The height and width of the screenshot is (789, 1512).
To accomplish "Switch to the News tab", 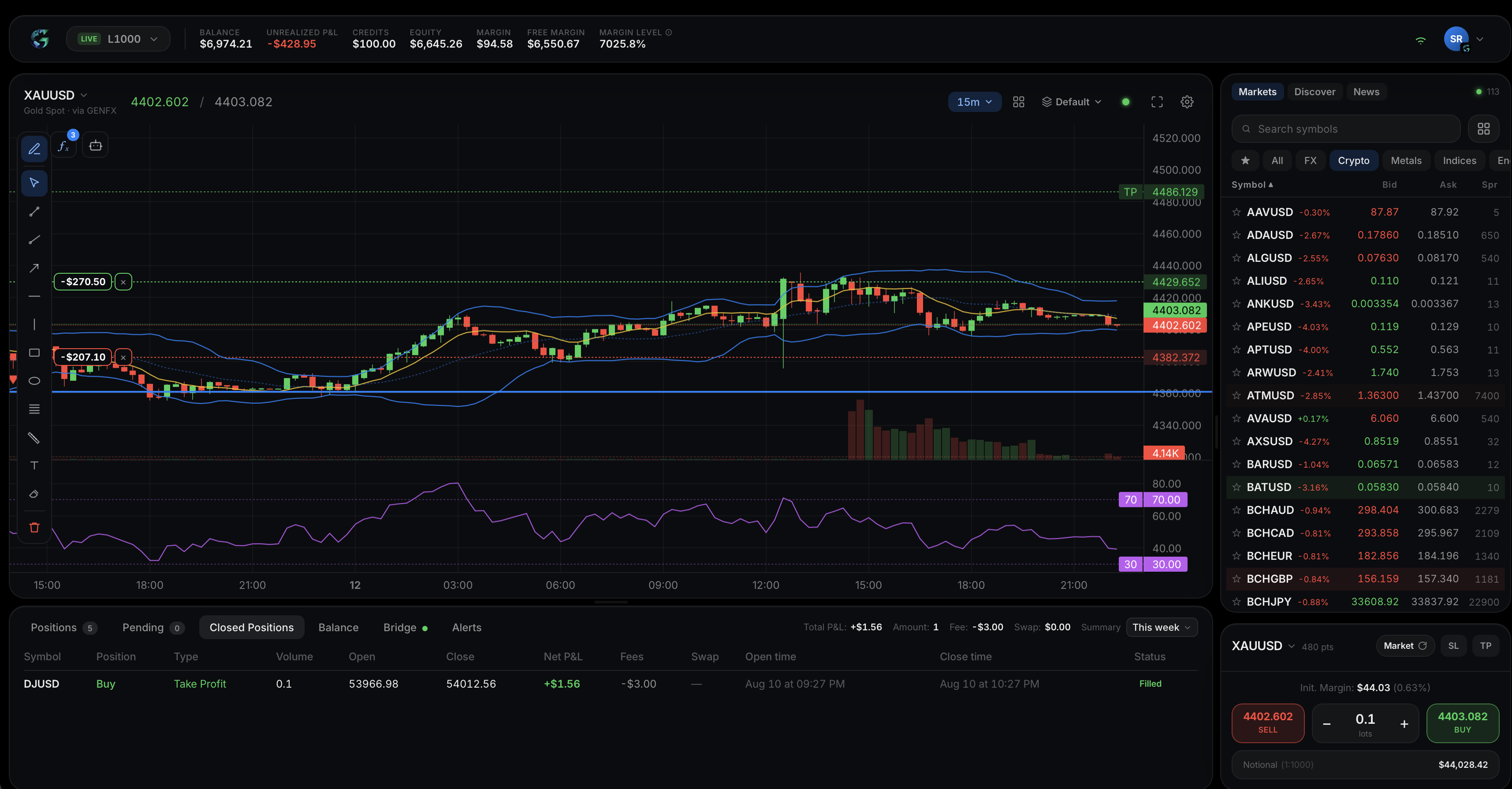I will [1366, 92].
